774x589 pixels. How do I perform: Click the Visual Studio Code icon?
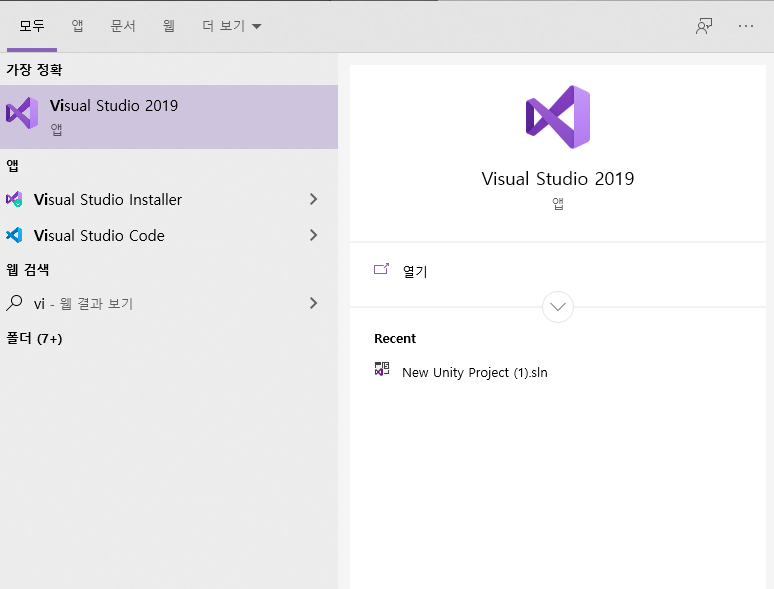click(14, 235)
